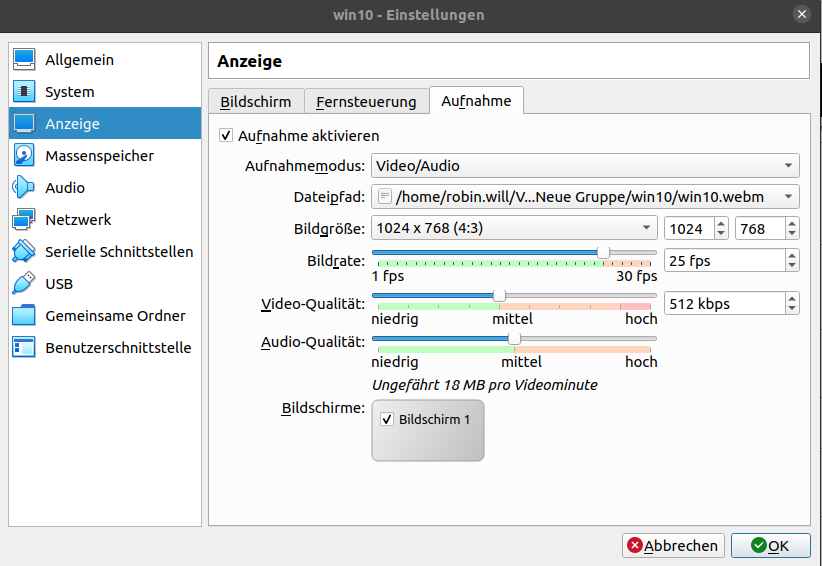The height and width of the screenshot is (566, 822).
Task: Switch to the Bildschirm tab
Action: pyautogui.click(x=255, y=102)
